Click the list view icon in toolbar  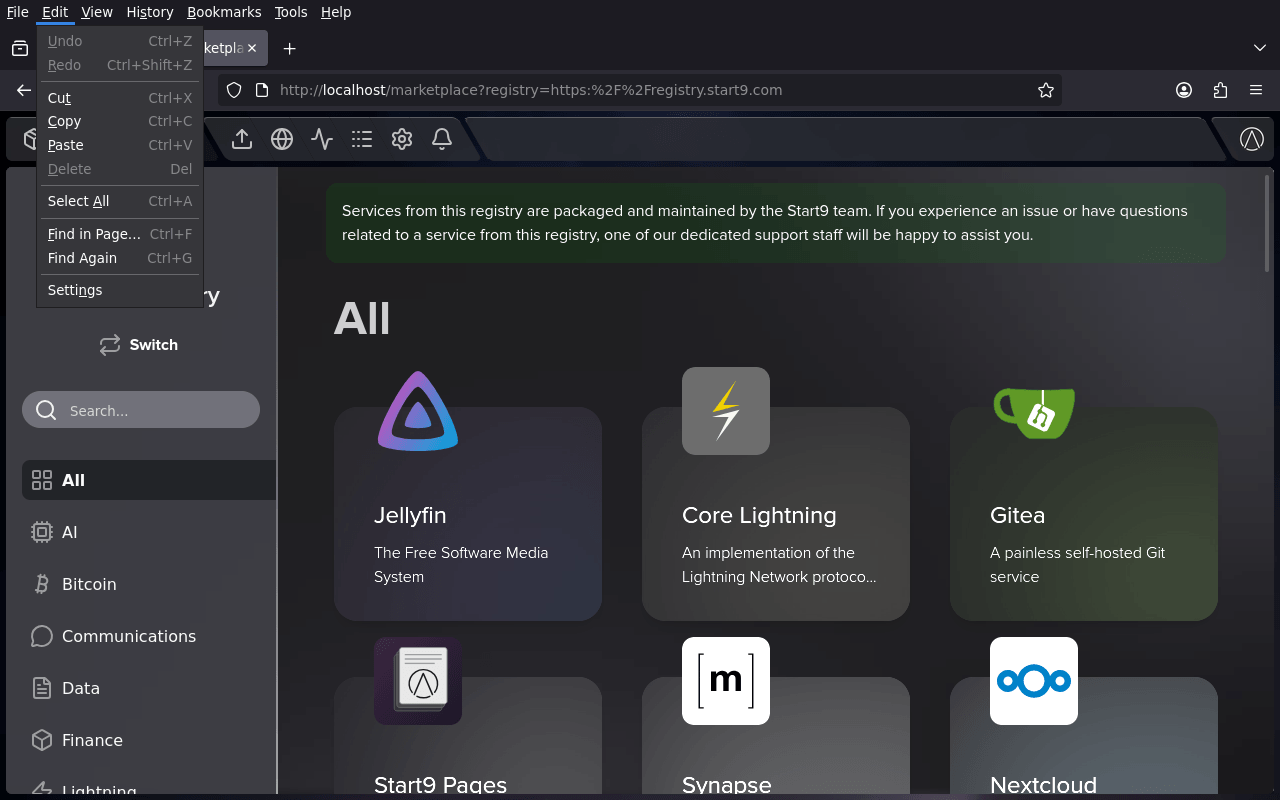click(x=362, y=139)
